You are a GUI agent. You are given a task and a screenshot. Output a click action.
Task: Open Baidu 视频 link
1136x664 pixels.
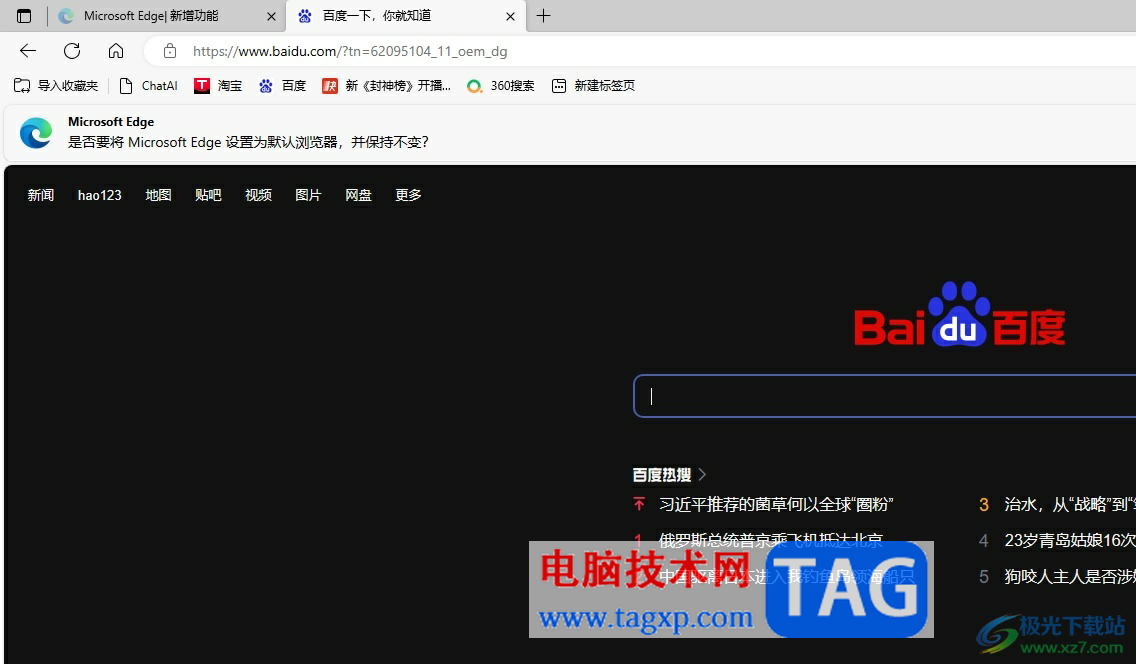[258, 196]
